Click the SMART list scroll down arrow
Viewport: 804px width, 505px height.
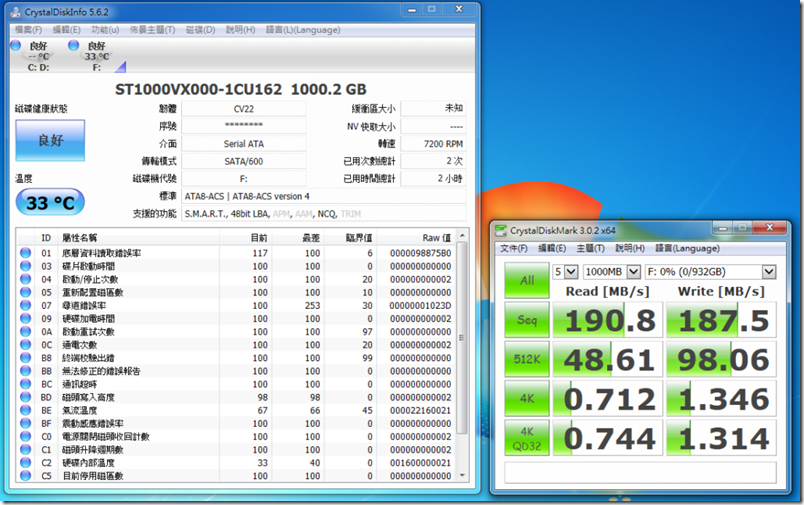click(x=461, y=476)
